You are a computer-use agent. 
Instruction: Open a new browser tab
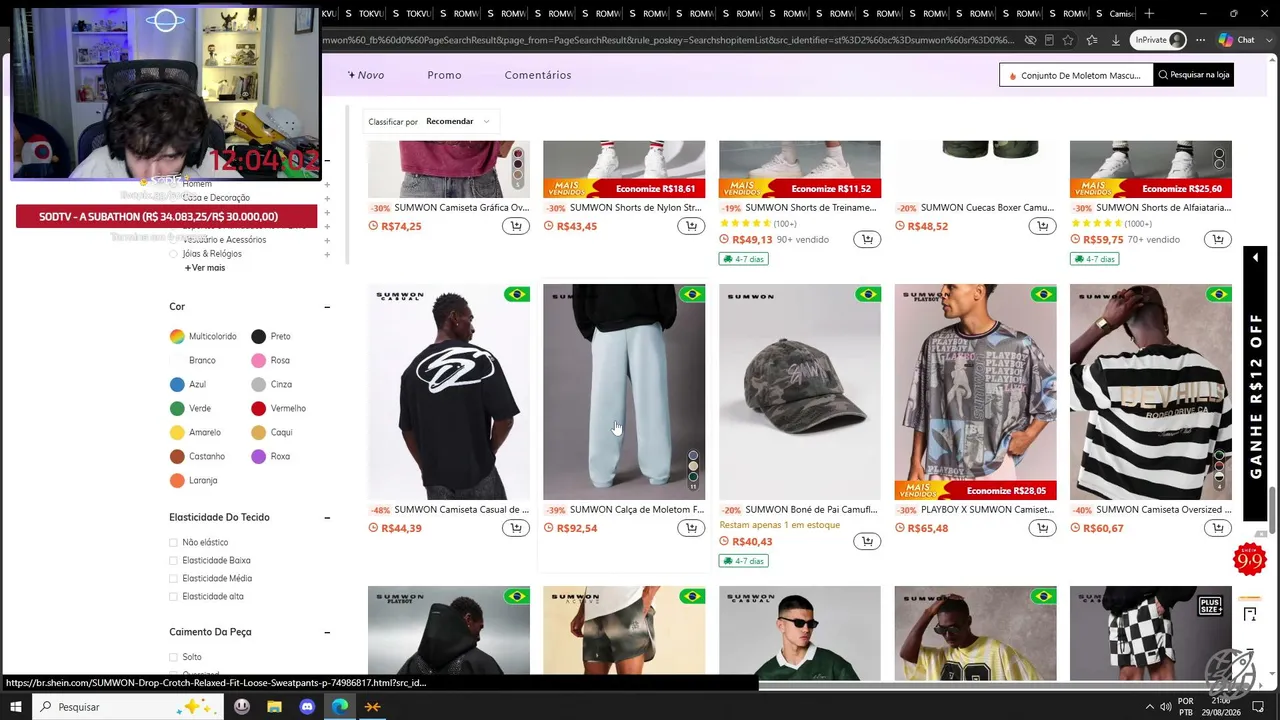(1149, 13)
